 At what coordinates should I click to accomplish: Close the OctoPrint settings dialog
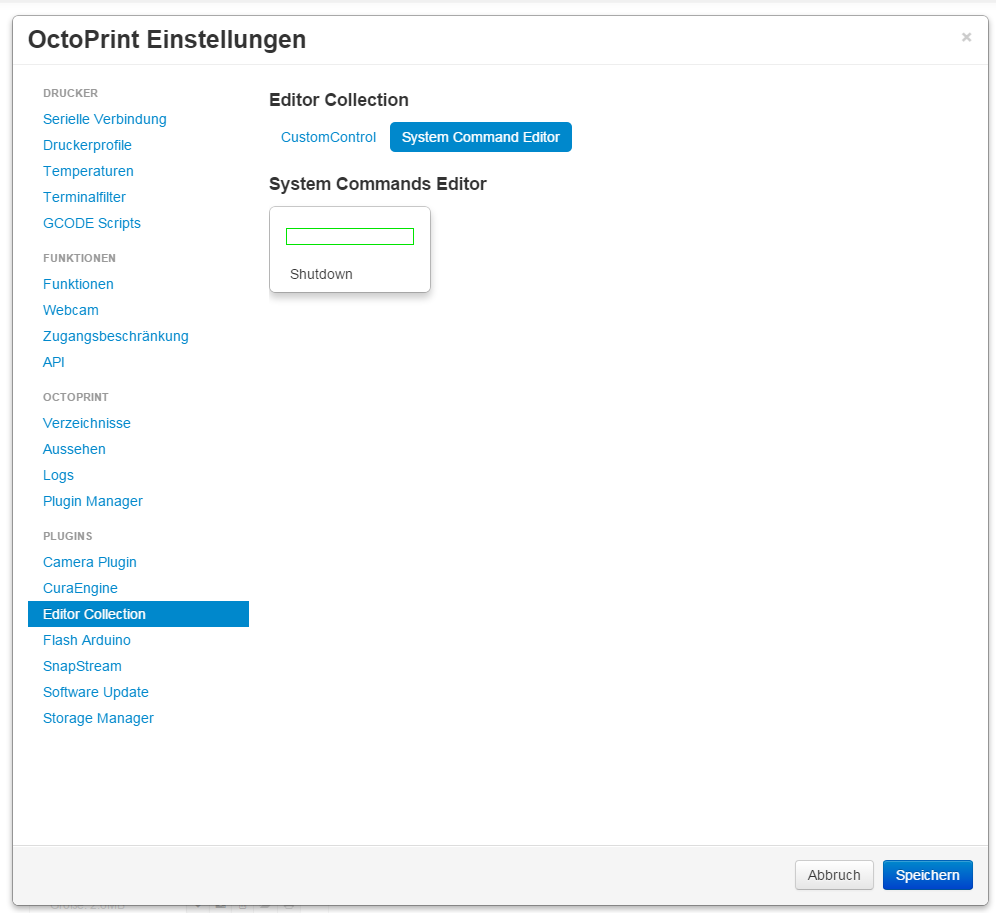pos(966,37)
